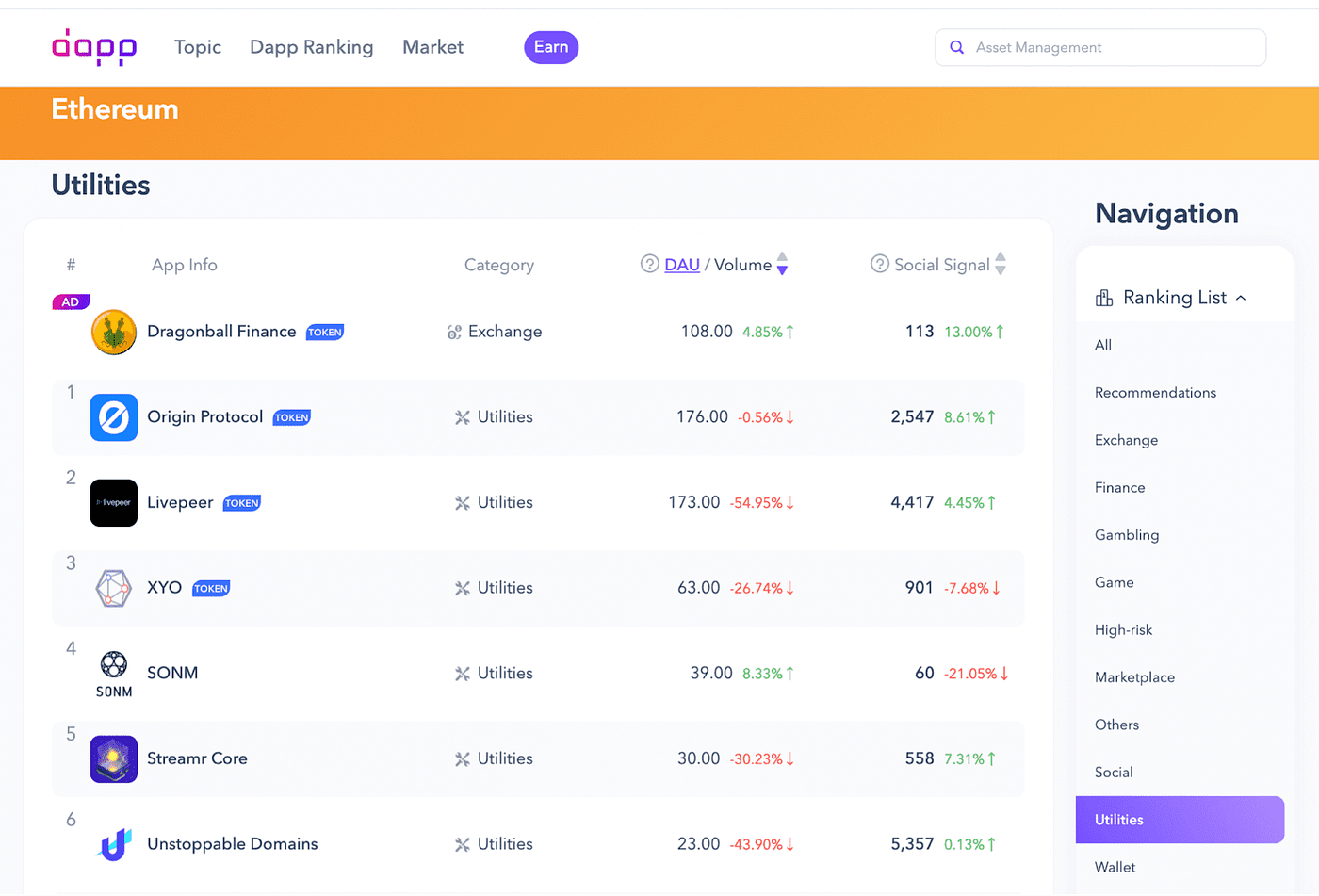Viewport: 1319px width, 896px height.
Task: Click the Livepeer thumbnail icon
Action: point(113,502)
